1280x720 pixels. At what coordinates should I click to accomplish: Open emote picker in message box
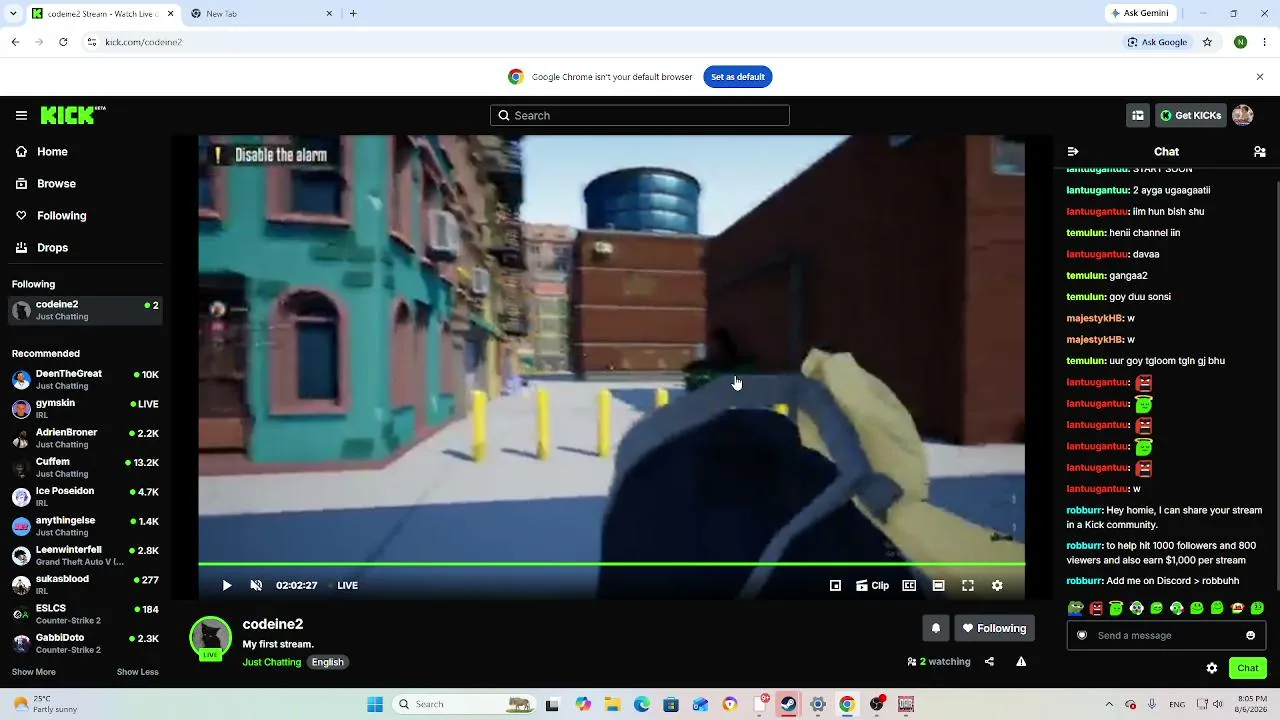(x=1251, y=636)
